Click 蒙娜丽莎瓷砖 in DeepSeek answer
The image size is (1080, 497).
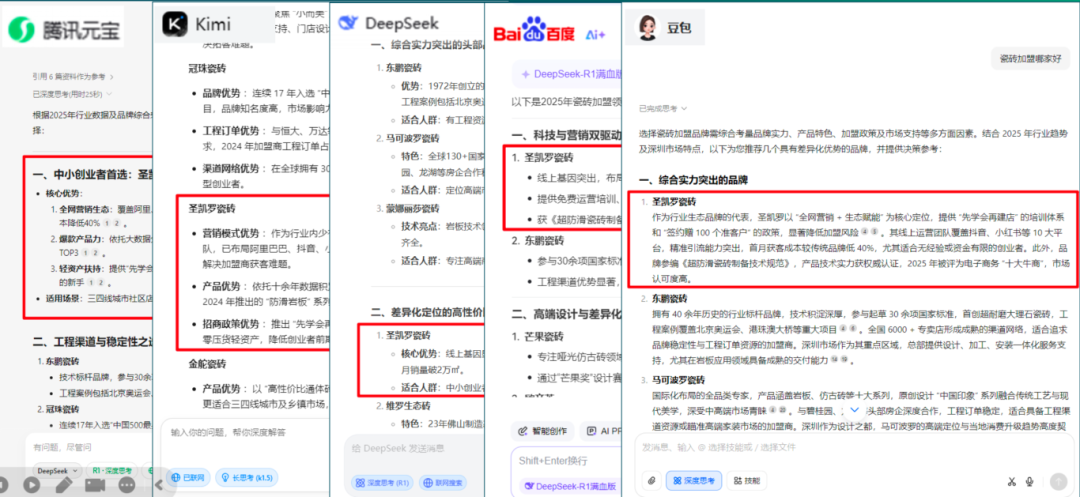pos(411,207)
